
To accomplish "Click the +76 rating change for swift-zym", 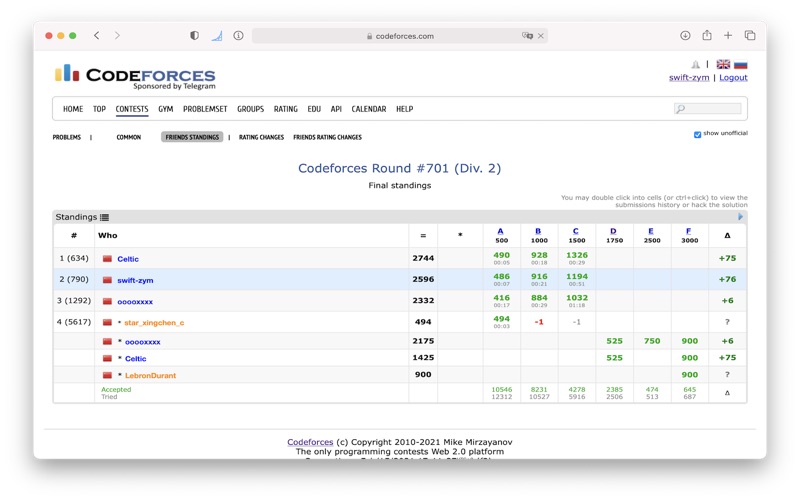I will pos(728,279).
